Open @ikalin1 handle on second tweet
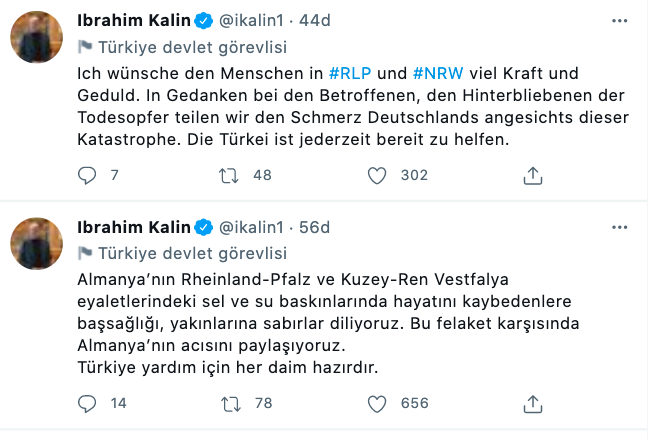The image size is (648, 440). point(251,227)
